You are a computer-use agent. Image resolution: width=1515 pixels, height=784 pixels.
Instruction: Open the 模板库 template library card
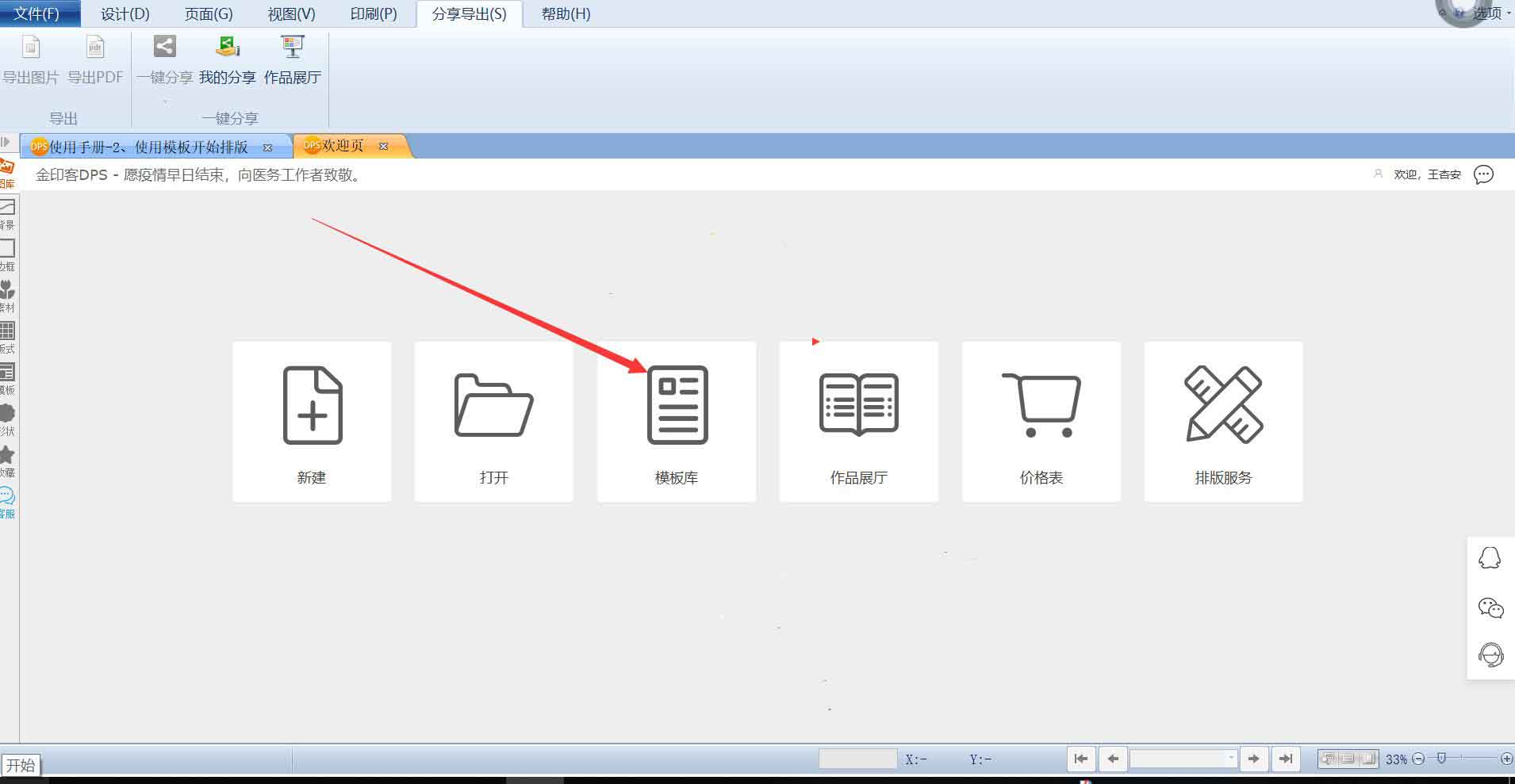coord(677,422)
